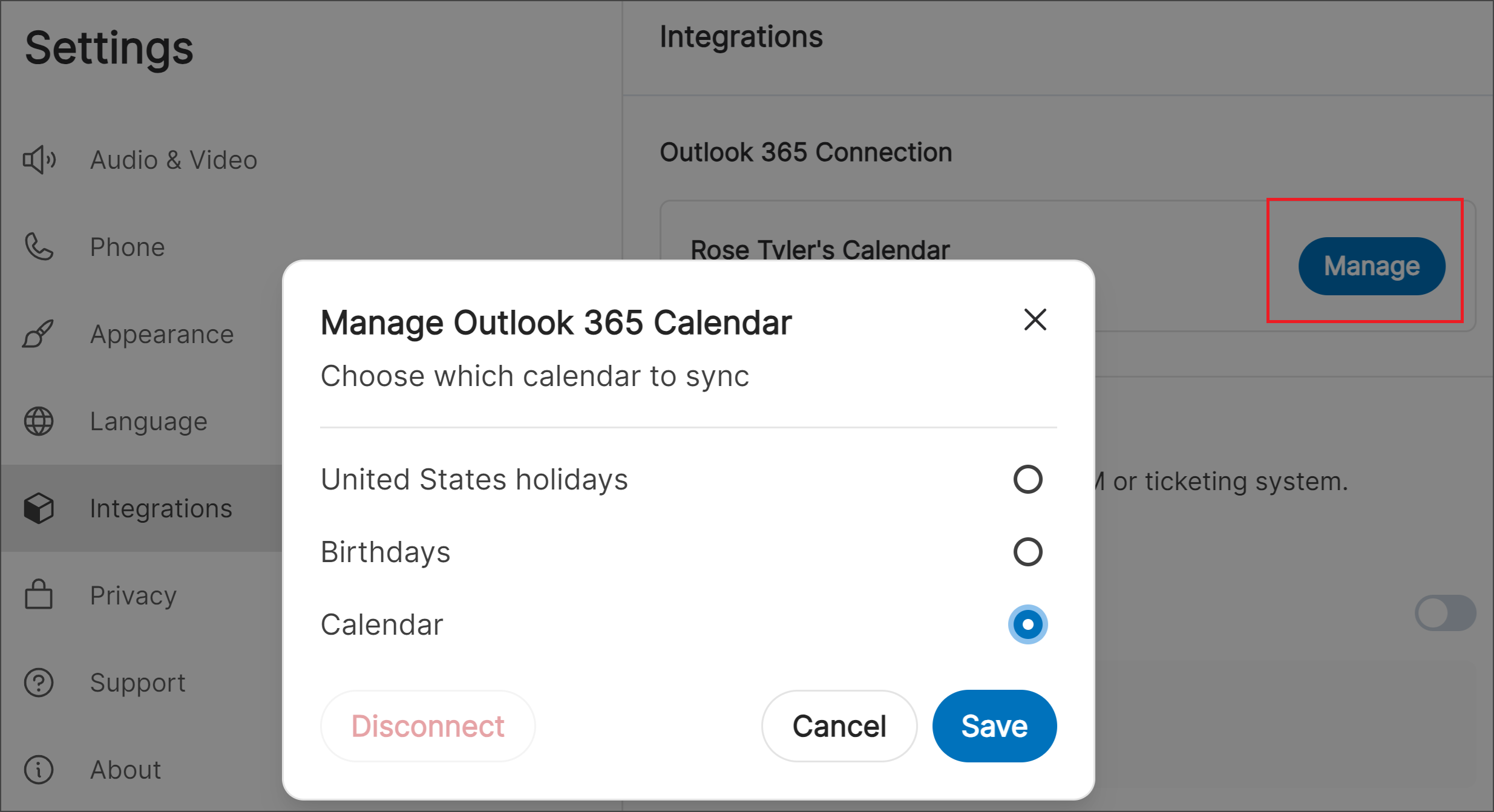Cancel the calendar management dialog

(839, 725)
